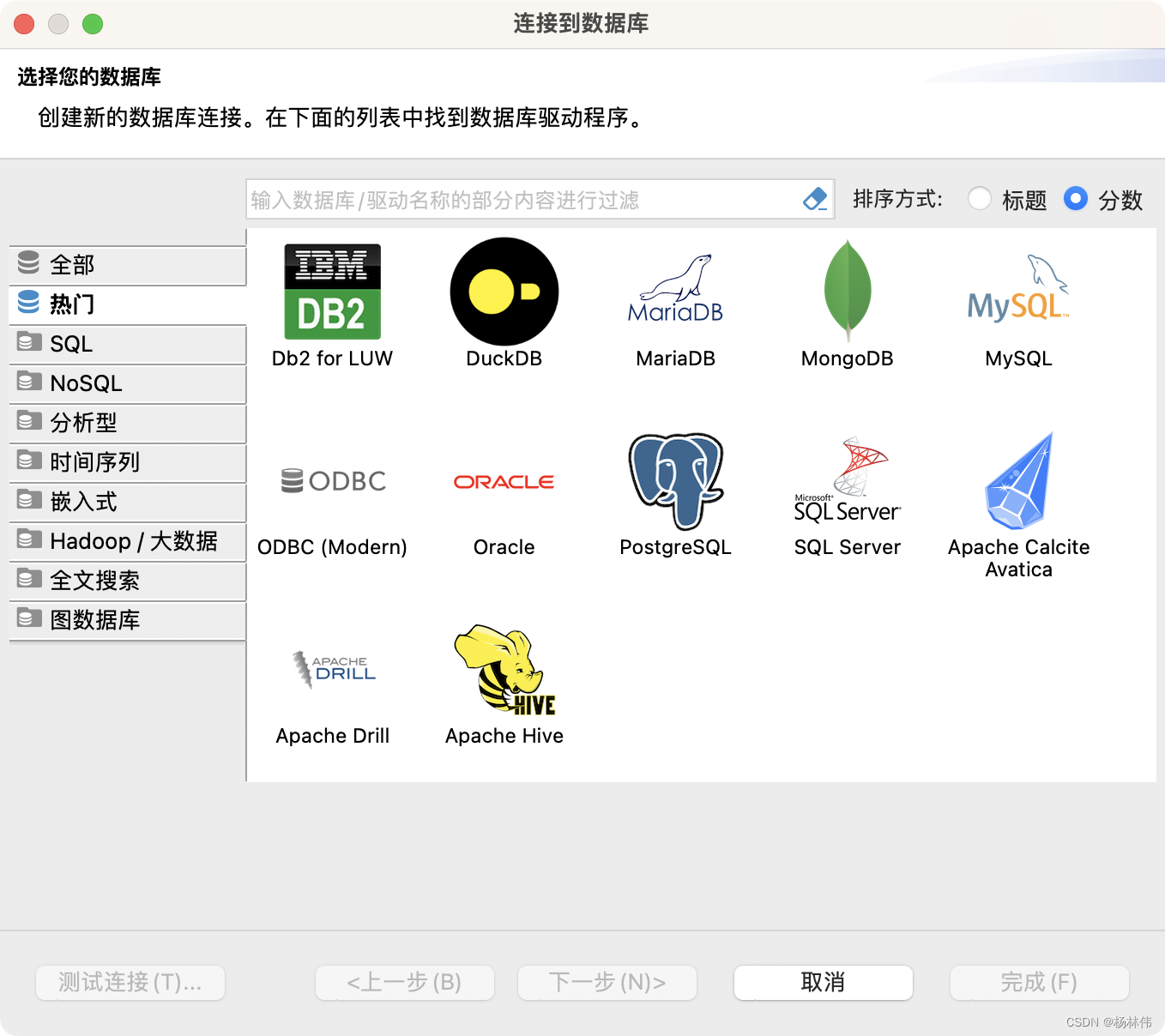Select the Apache Drill icon
The width and height of the screenshot is (1165, 1036).
coord(334,670)
